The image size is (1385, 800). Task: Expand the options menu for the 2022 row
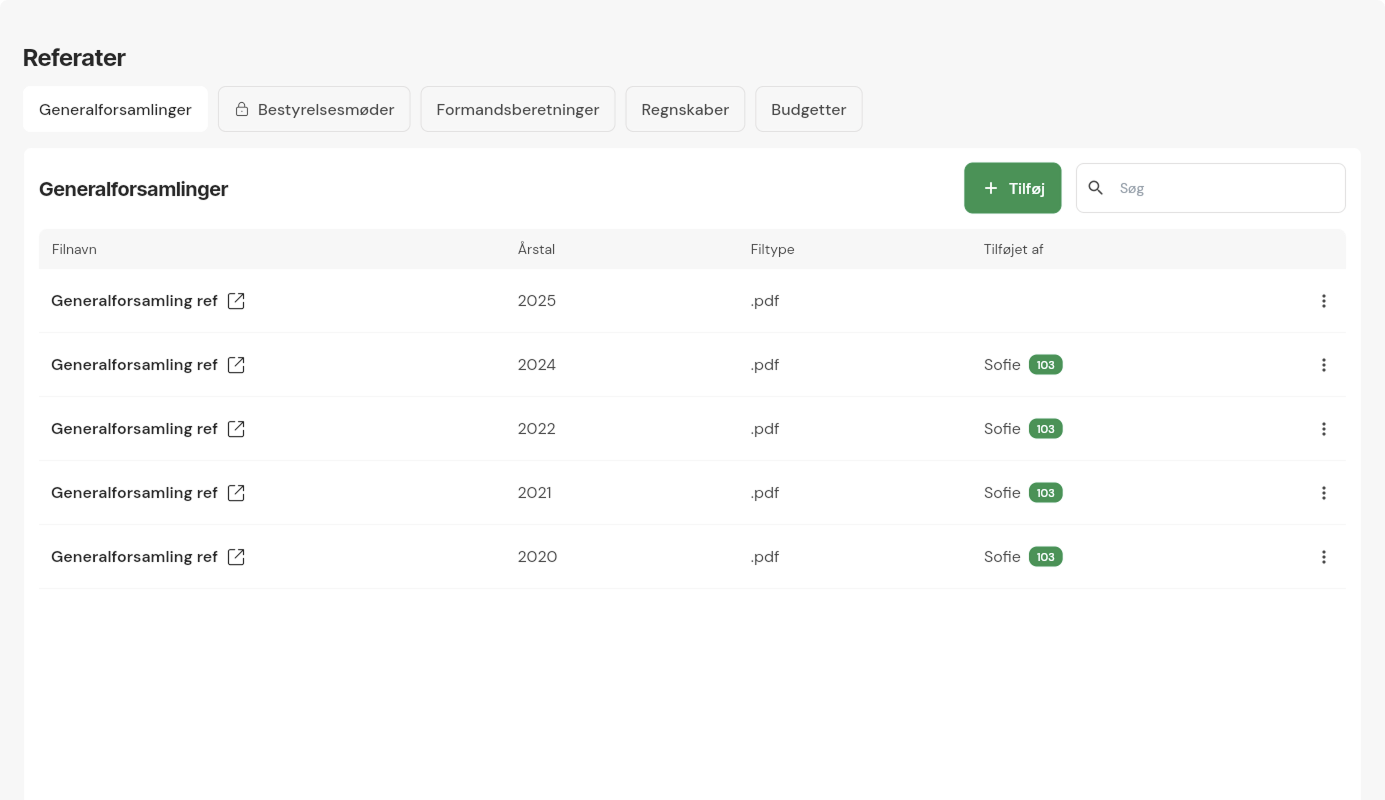(1323, 429)
